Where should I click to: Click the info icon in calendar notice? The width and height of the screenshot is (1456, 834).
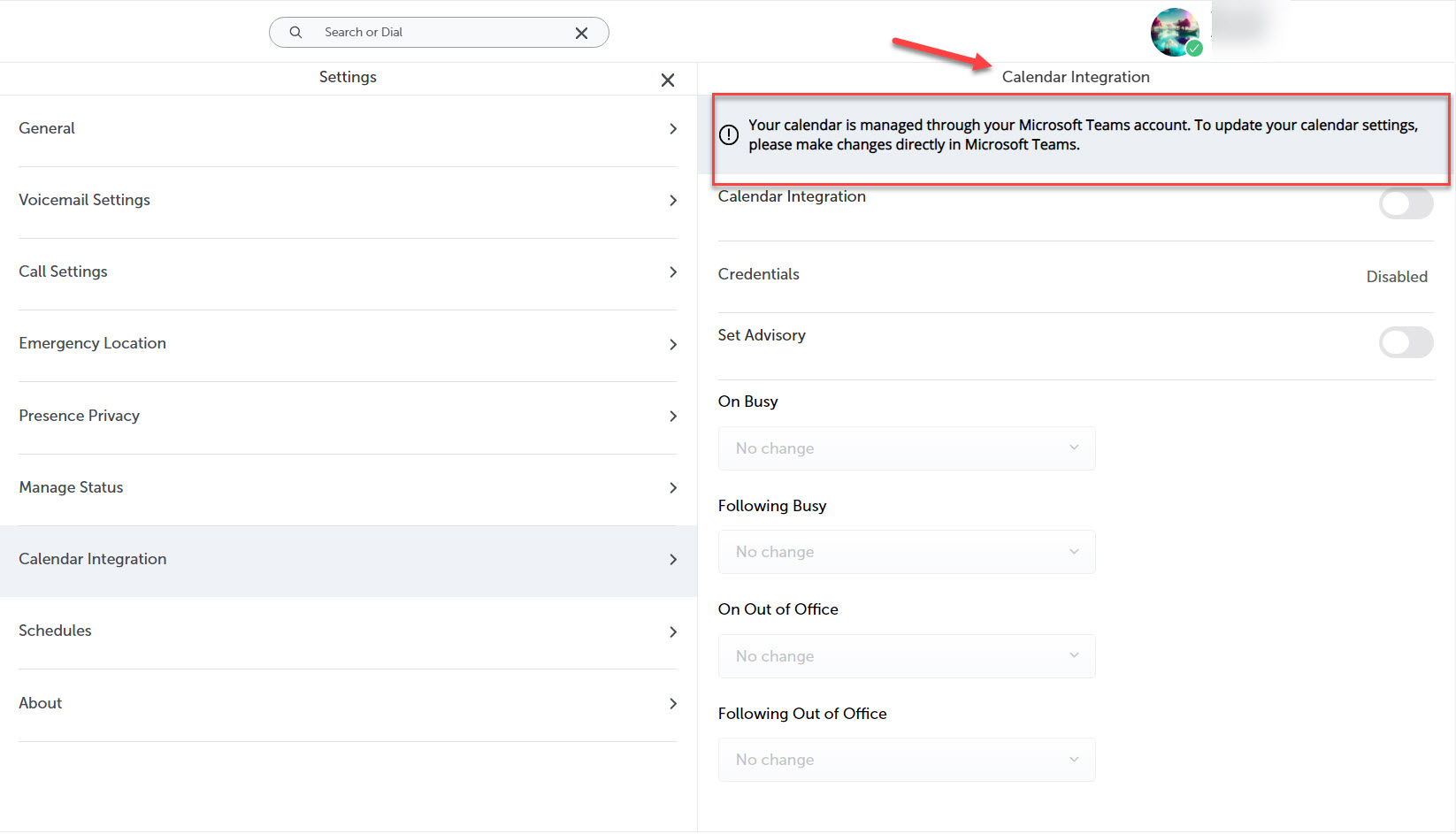729,135
